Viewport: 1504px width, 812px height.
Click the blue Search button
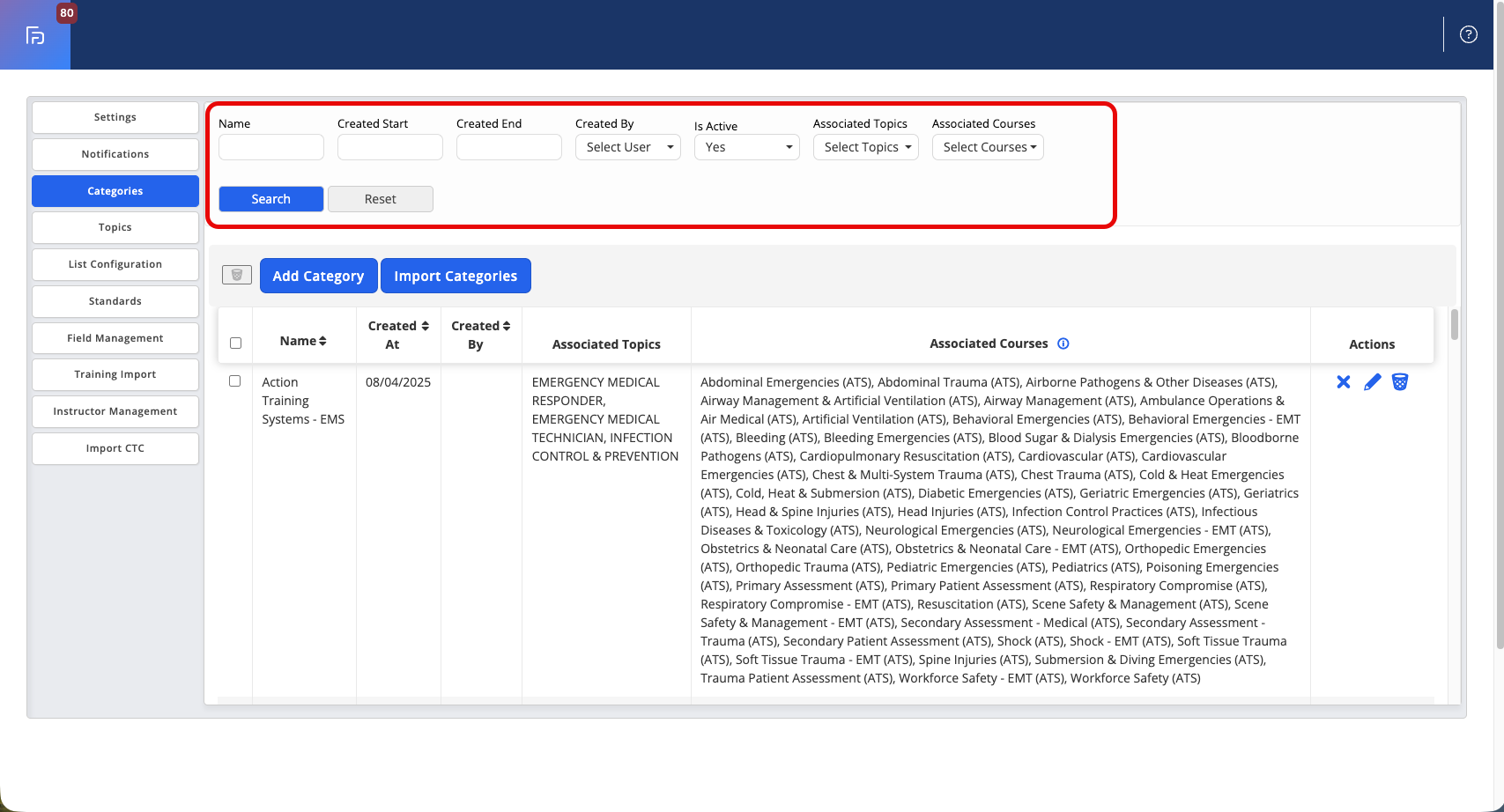point(270,199)
